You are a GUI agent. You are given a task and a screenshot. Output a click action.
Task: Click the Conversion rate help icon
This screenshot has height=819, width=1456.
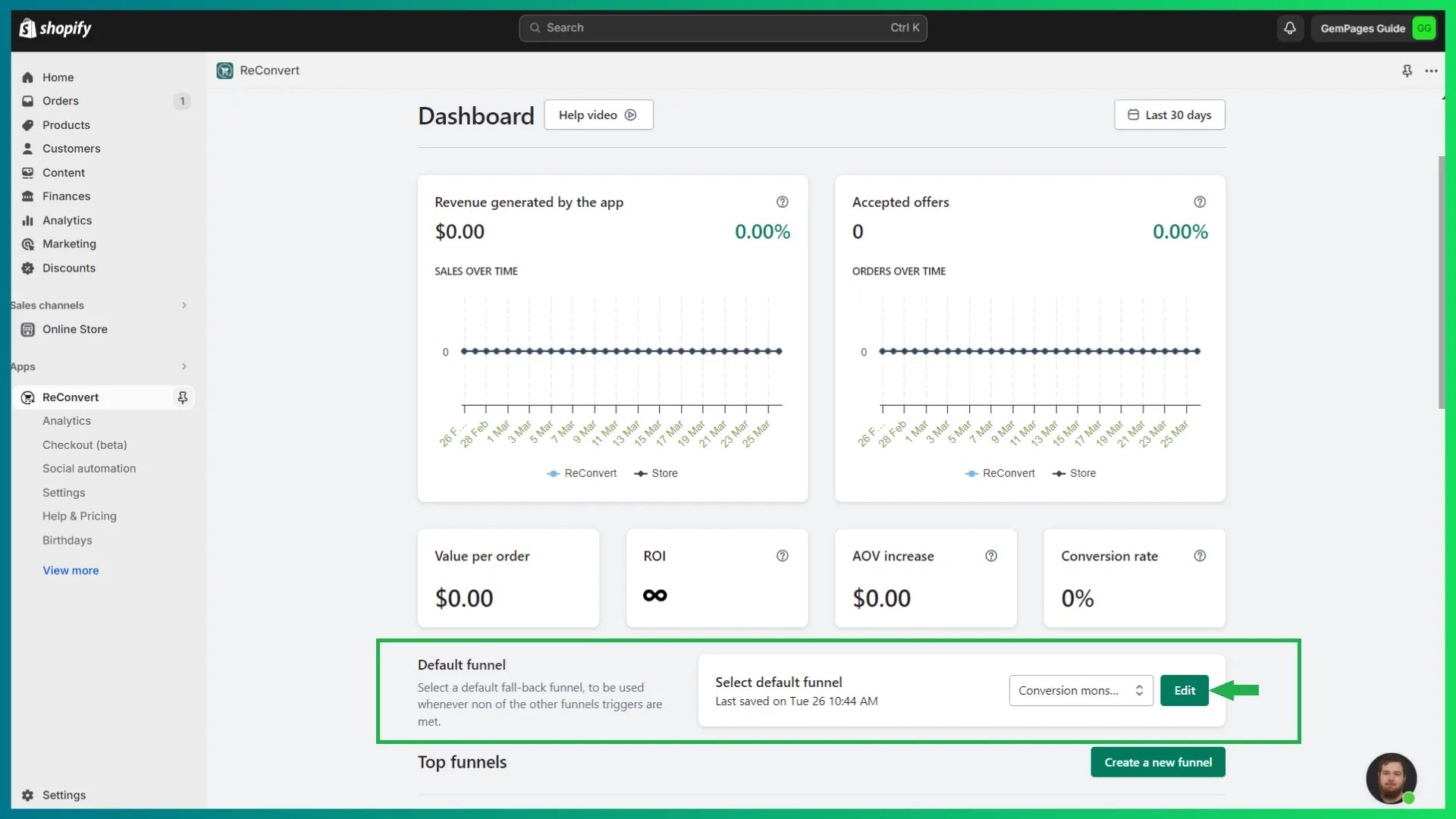[x=1200, y=555]
